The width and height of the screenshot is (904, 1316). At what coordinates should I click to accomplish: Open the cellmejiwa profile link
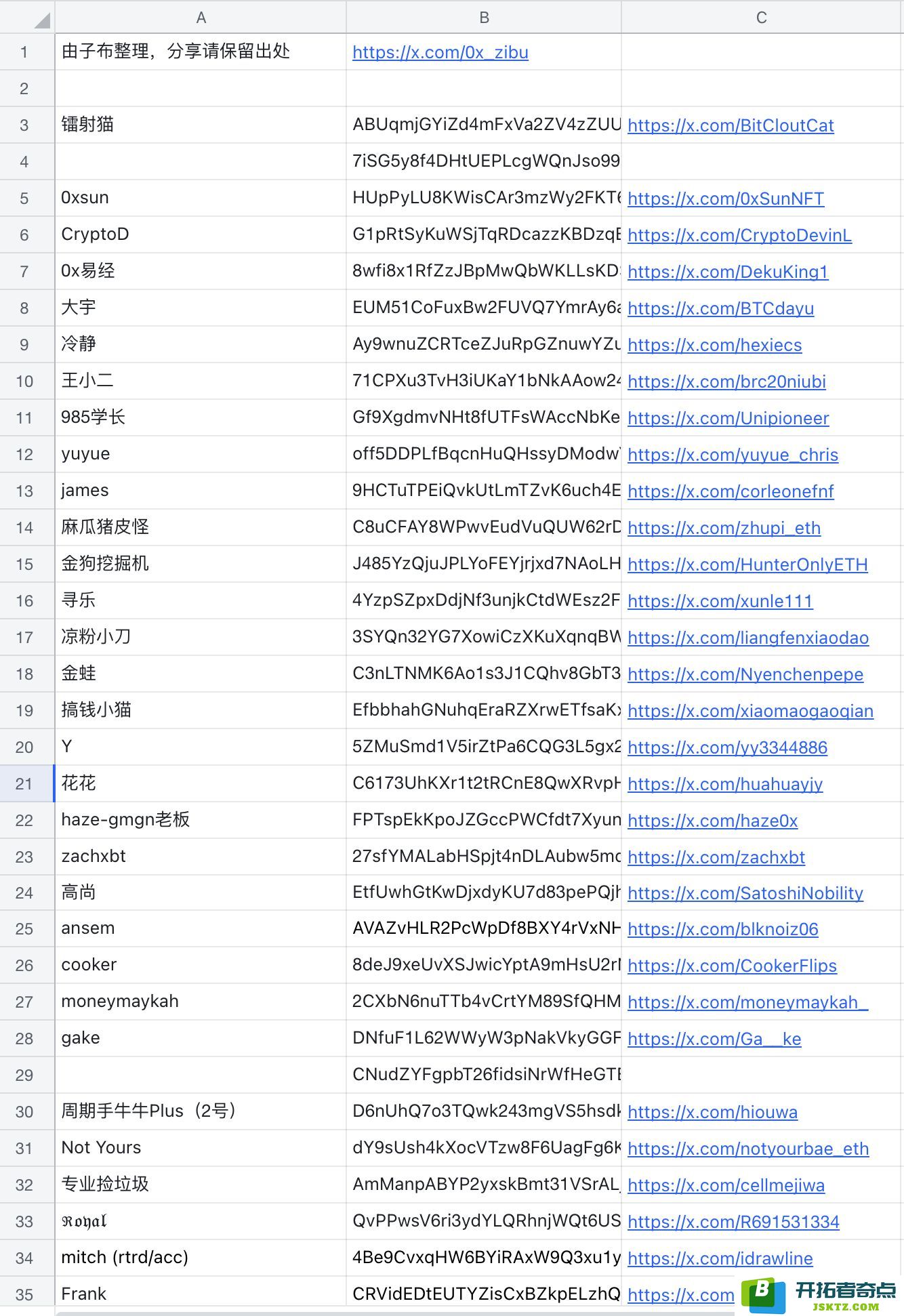click(726, 1185)
